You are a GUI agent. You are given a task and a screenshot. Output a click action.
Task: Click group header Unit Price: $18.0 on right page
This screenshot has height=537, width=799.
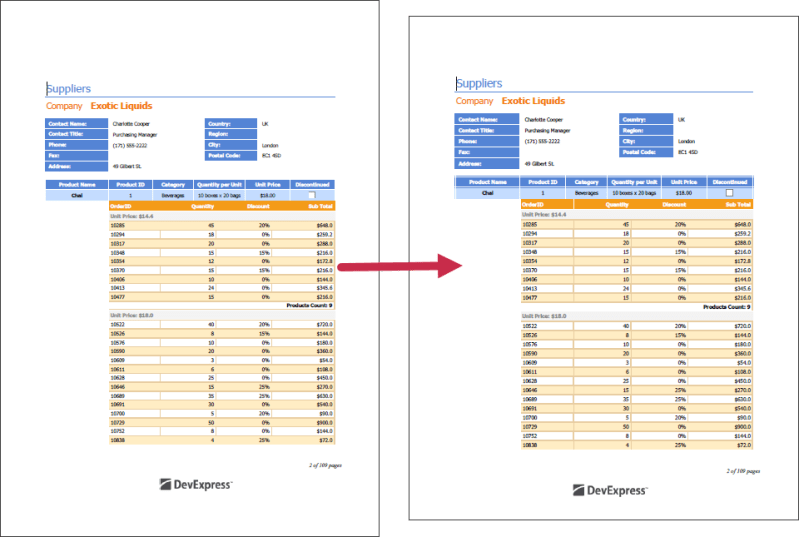(544, 316)
